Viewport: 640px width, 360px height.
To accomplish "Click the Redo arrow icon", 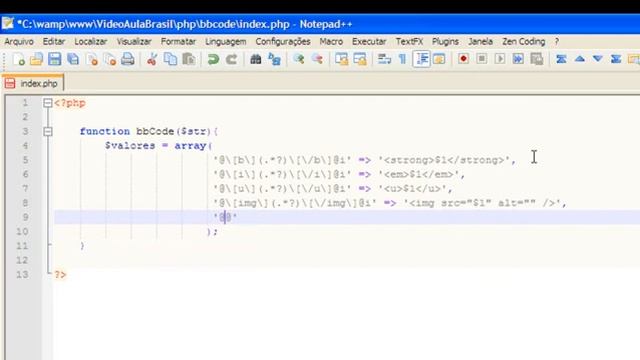I will coord(231,60).
